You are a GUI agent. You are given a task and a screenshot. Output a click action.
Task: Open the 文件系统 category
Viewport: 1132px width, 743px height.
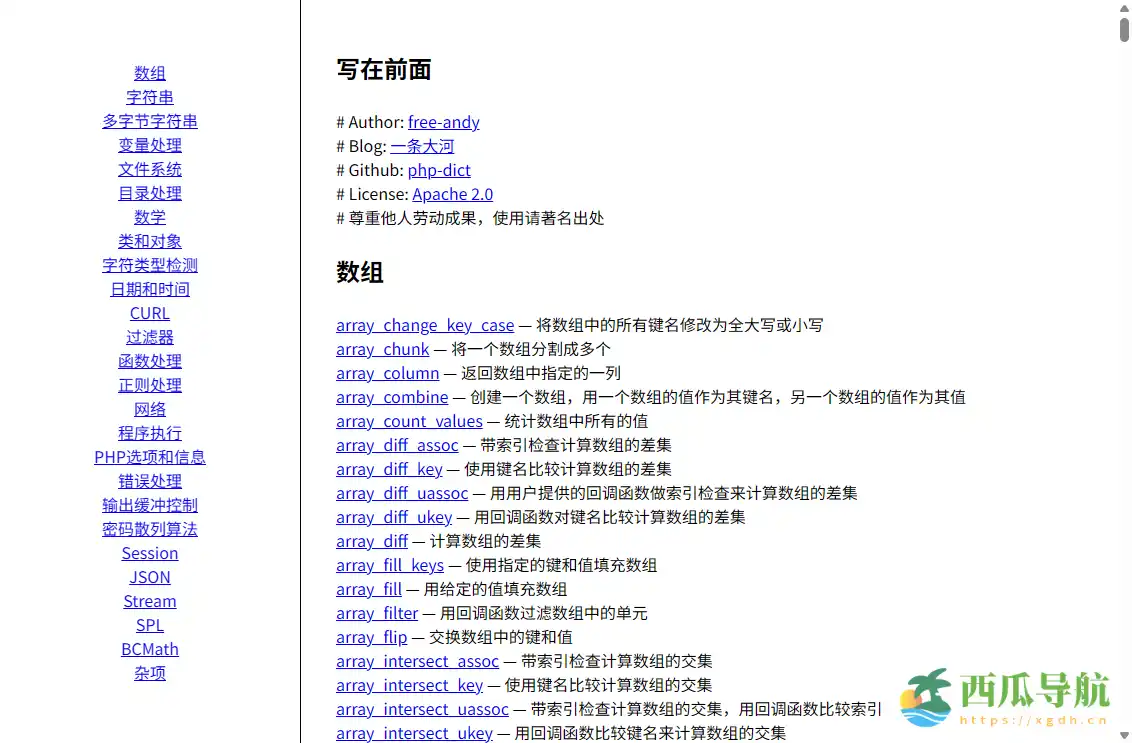tap(149, 169)
